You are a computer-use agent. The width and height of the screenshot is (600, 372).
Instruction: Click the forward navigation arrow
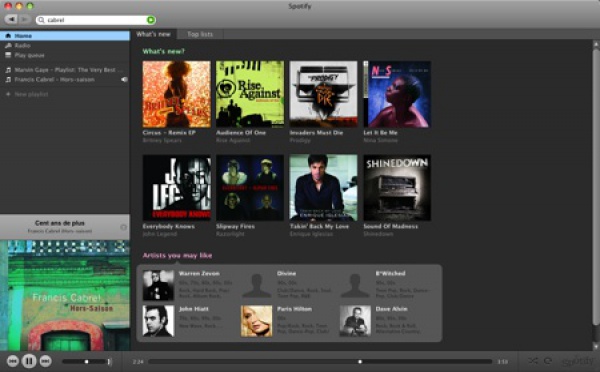pyautogui.click(x=24, y=19)
